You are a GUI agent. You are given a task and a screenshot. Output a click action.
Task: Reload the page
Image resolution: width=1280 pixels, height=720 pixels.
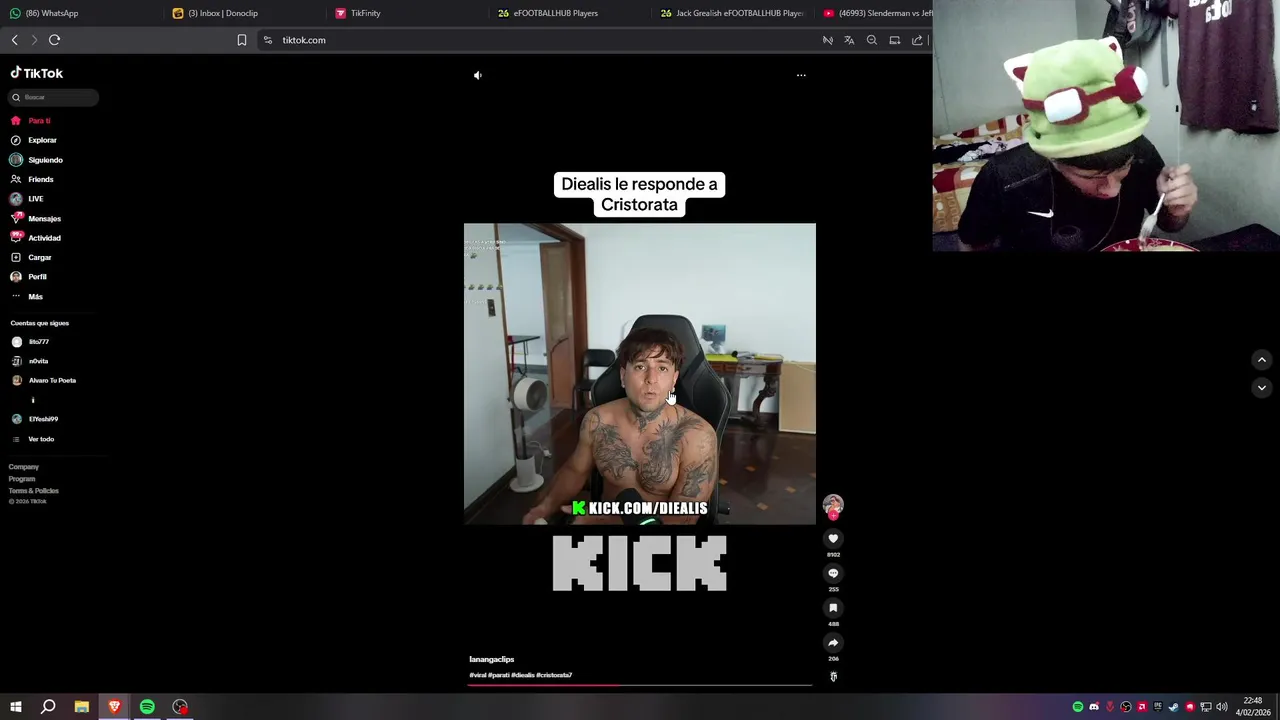tap(55, 40)
